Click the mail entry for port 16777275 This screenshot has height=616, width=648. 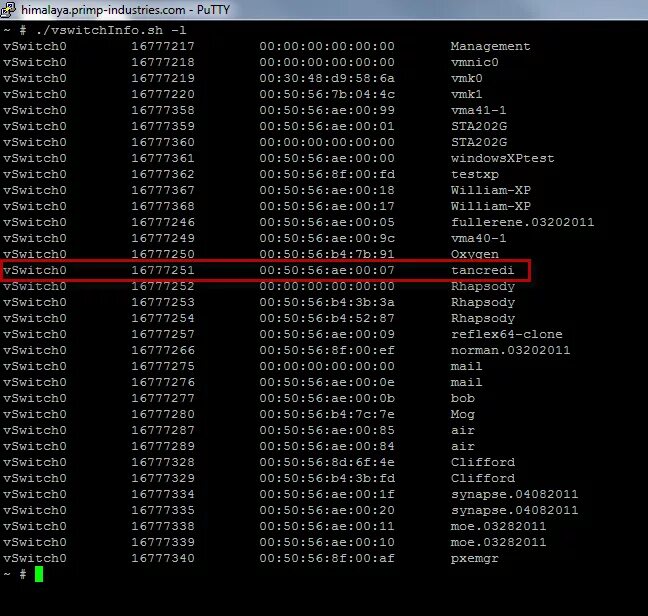point(466,366)
